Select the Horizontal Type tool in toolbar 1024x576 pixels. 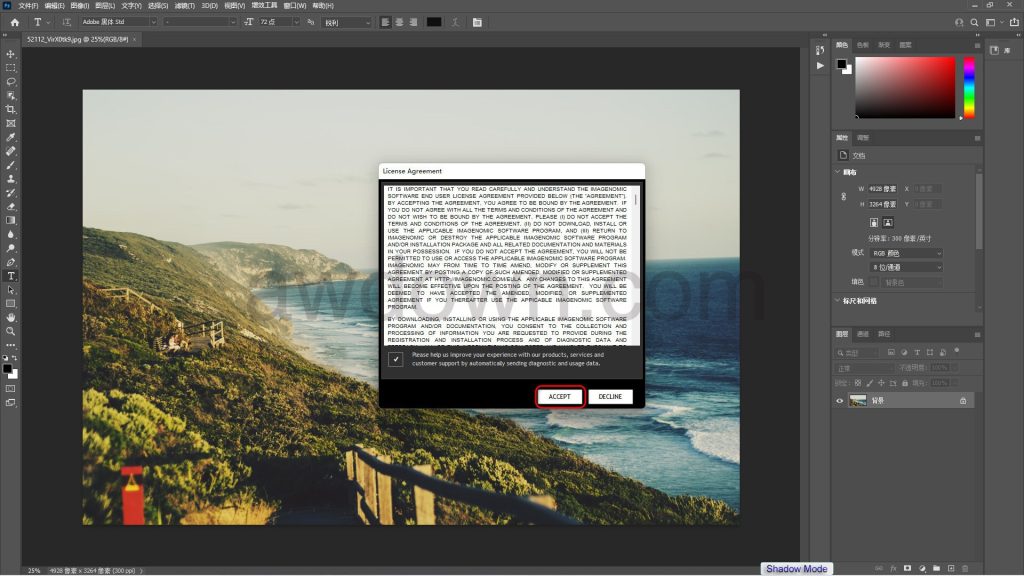11,275
